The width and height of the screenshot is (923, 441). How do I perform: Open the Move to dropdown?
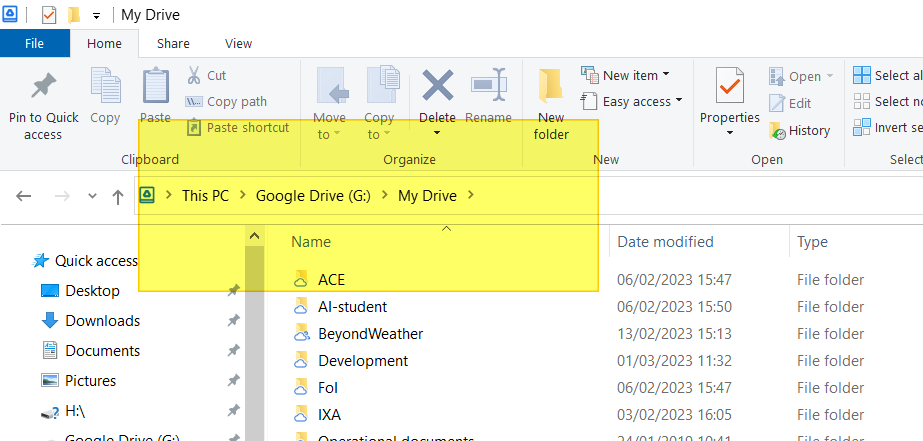330,104
